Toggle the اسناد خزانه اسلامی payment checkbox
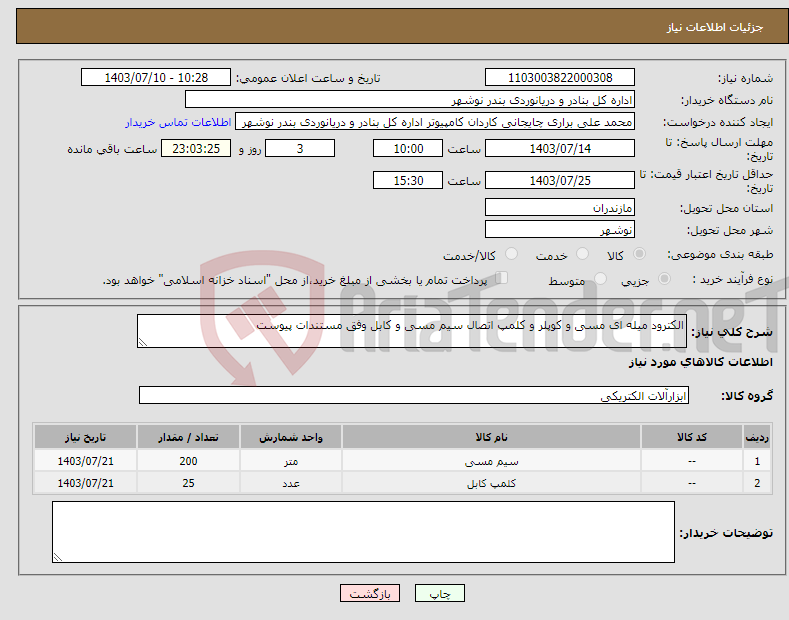 [502, 278]
